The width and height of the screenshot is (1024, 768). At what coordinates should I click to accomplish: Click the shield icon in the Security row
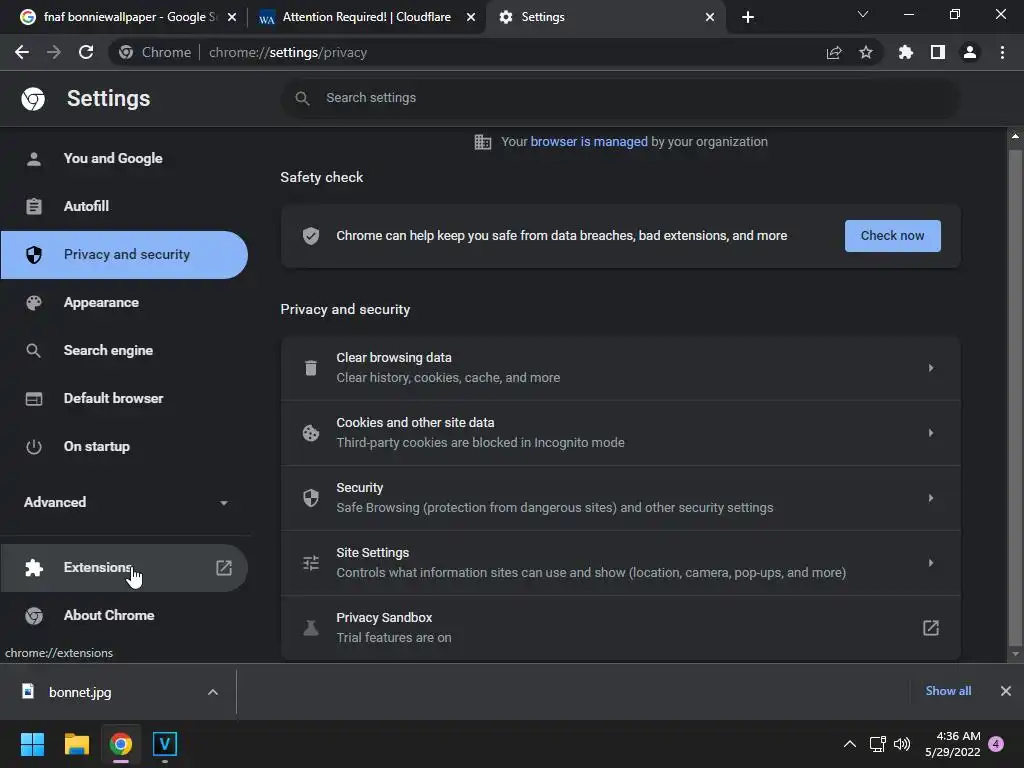coord(311,498)
